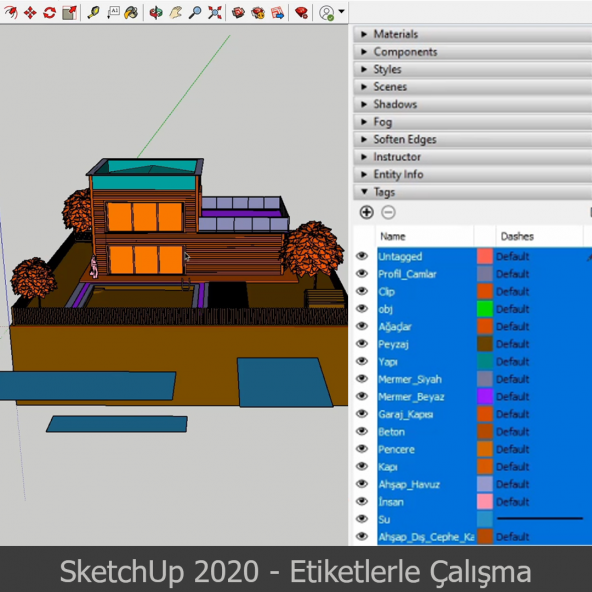The image size is (592, 592).
Task: Expand the Materials panel
Action: (x=473, y=34)
